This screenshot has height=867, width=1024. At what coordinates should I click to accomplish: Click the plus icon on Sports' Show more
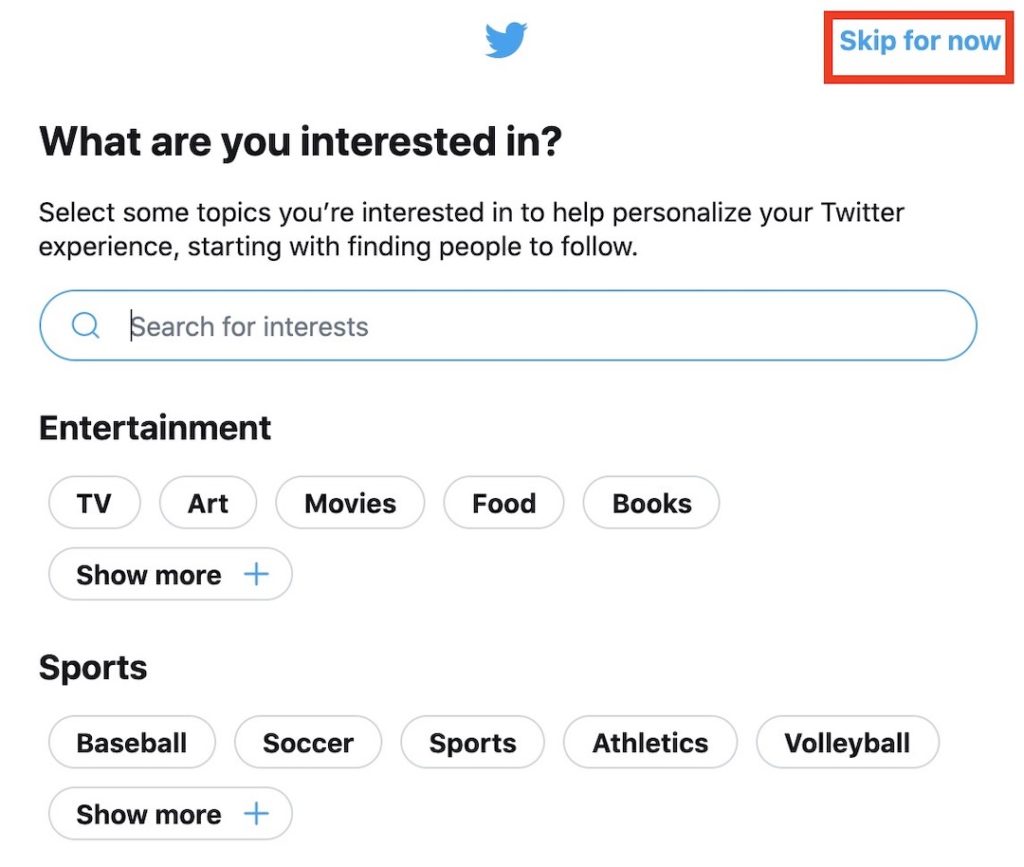coord(256,813)
